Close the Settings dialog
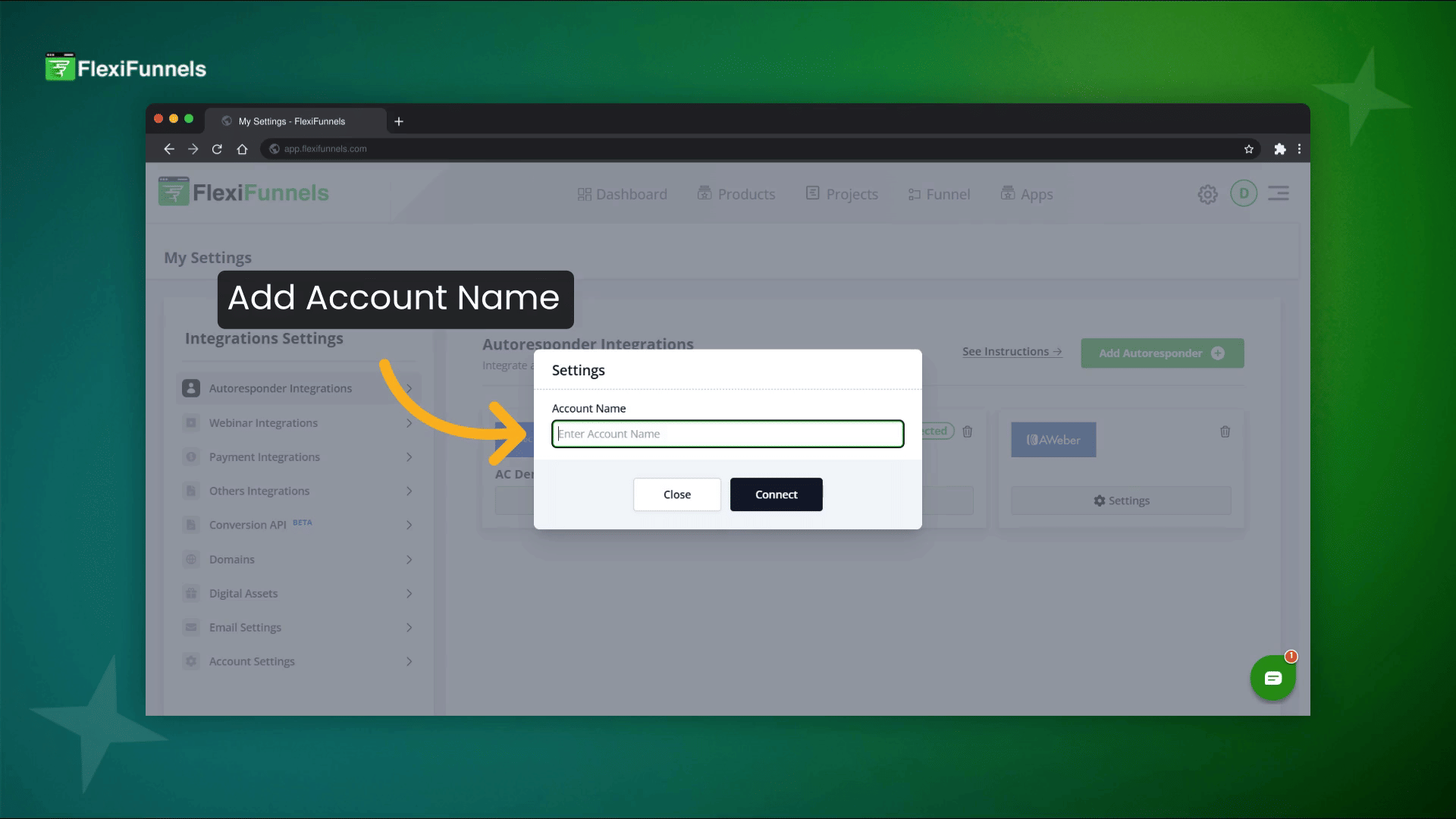Screen dimensions: 1456x819 676,494
